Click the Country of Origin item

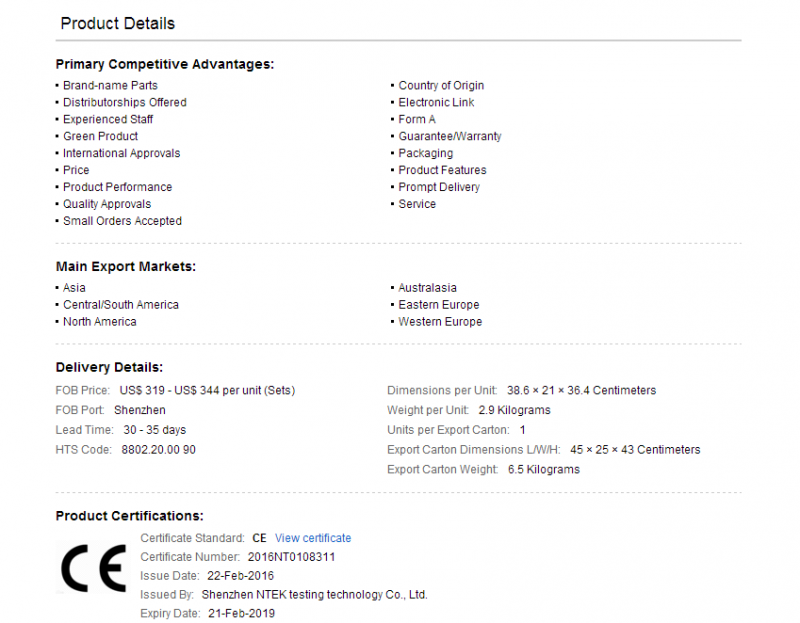click(441, 86)
